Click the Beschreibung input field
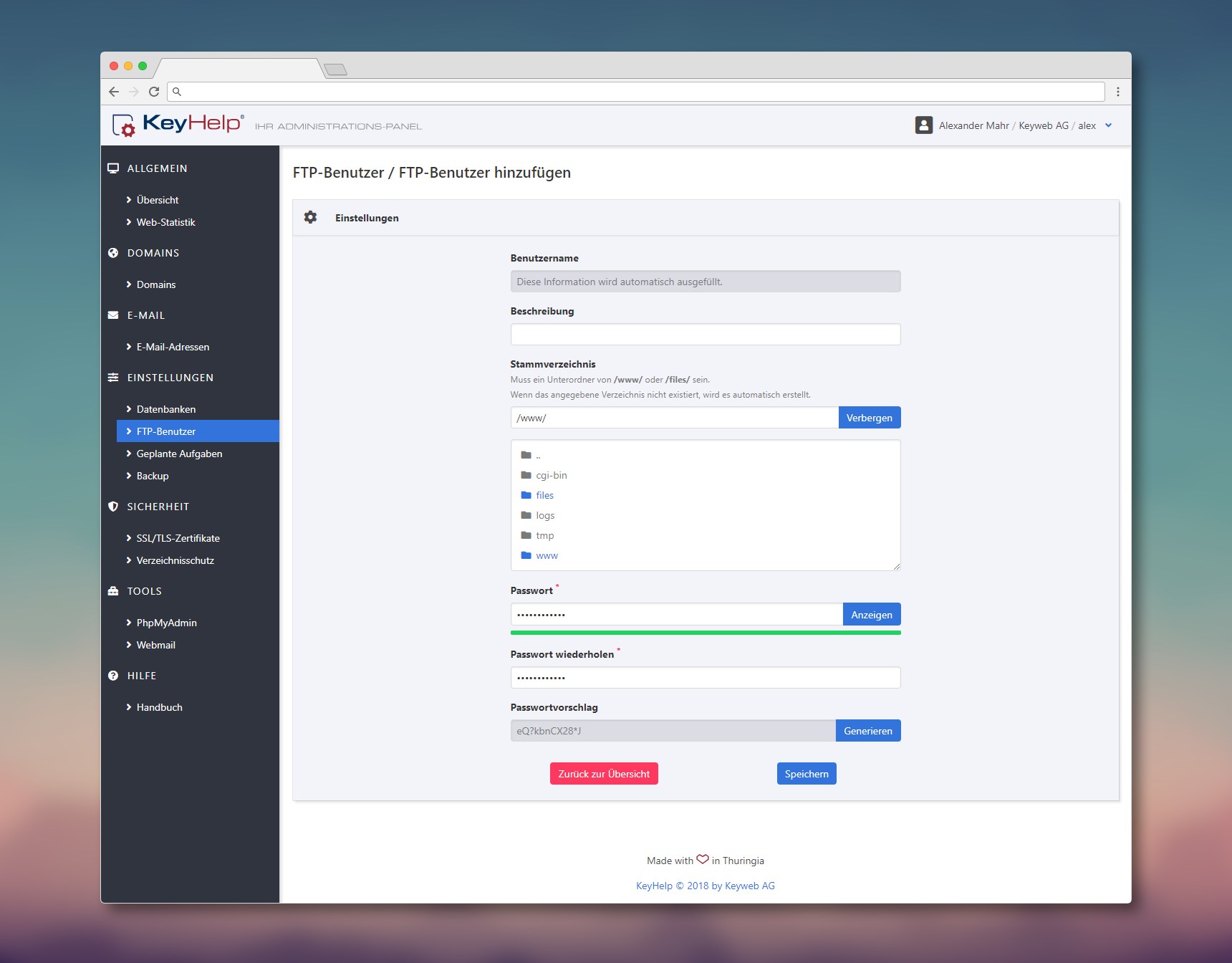Viewport: 1232px width, 963px height. click(705, 335)
